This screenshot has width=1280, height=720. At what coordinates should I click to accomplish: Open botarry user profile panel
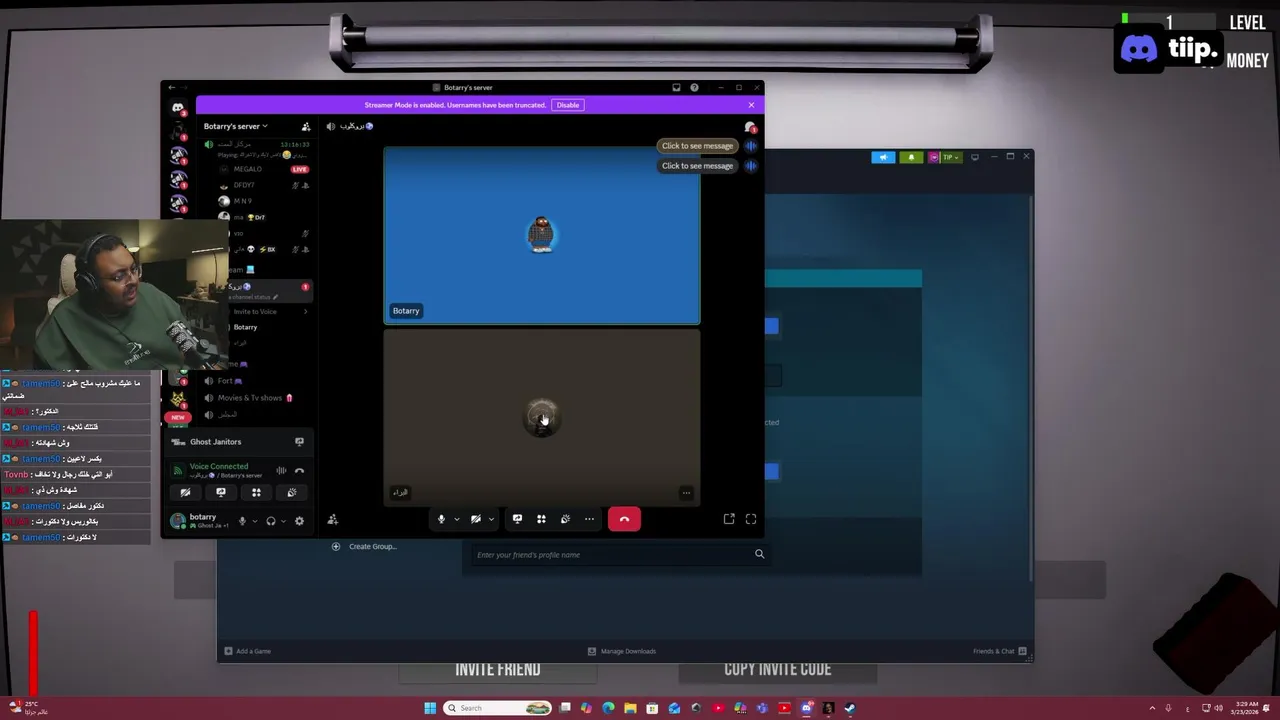click(x=200, y=520)
